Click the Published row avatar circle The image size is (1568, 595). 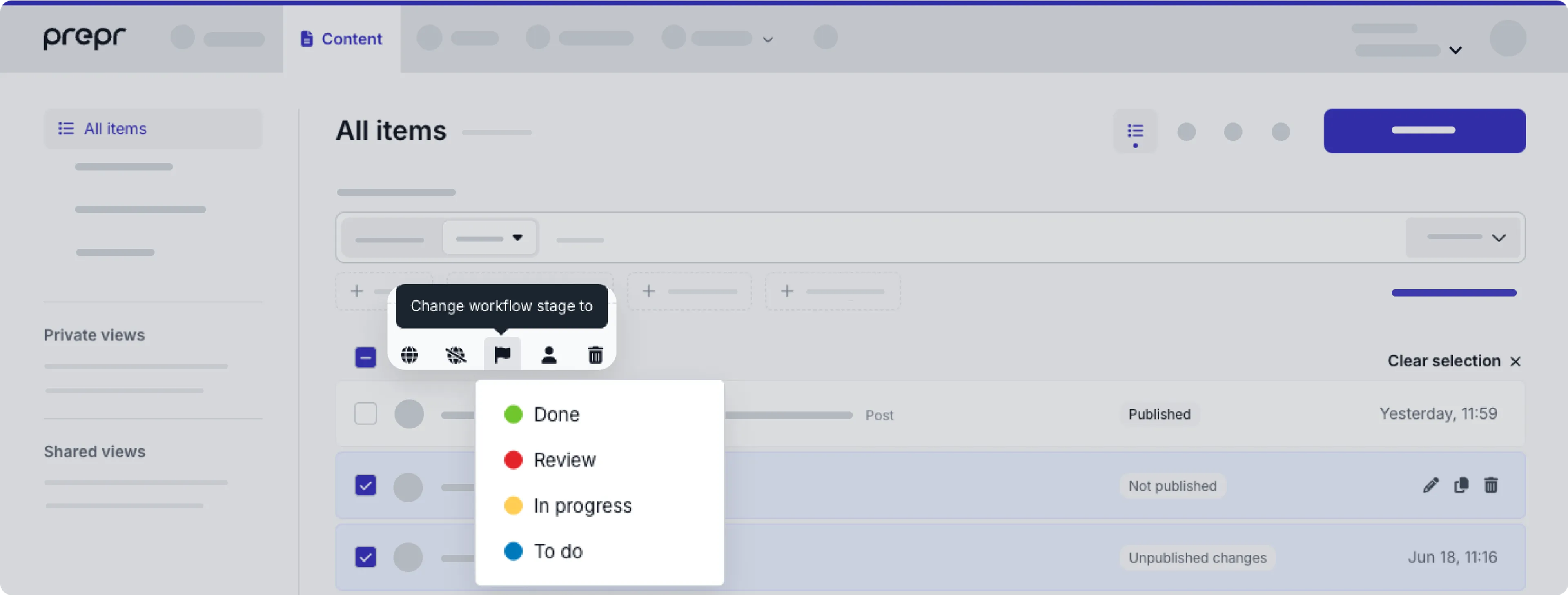408,414
